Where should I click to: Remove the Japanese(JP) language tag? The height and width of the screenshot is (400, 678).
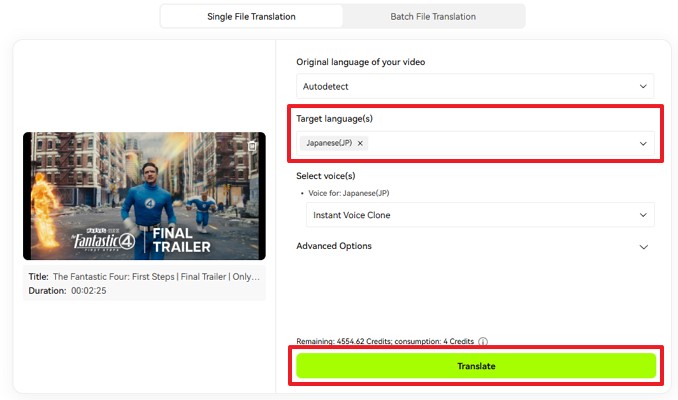[x=361, y=143]
